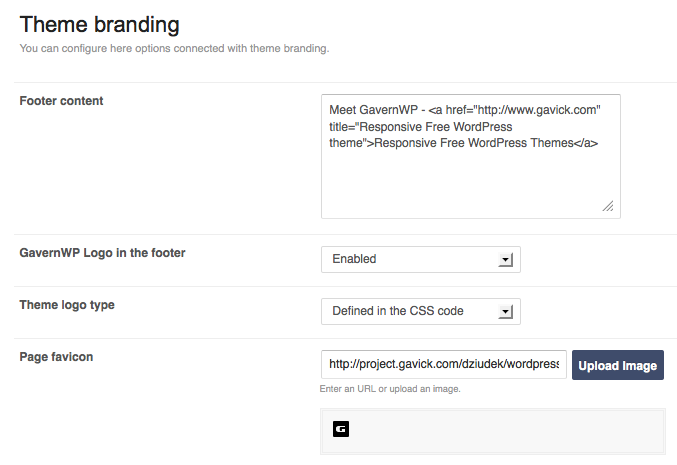Click the favicon preview box background

pos(500,432)
